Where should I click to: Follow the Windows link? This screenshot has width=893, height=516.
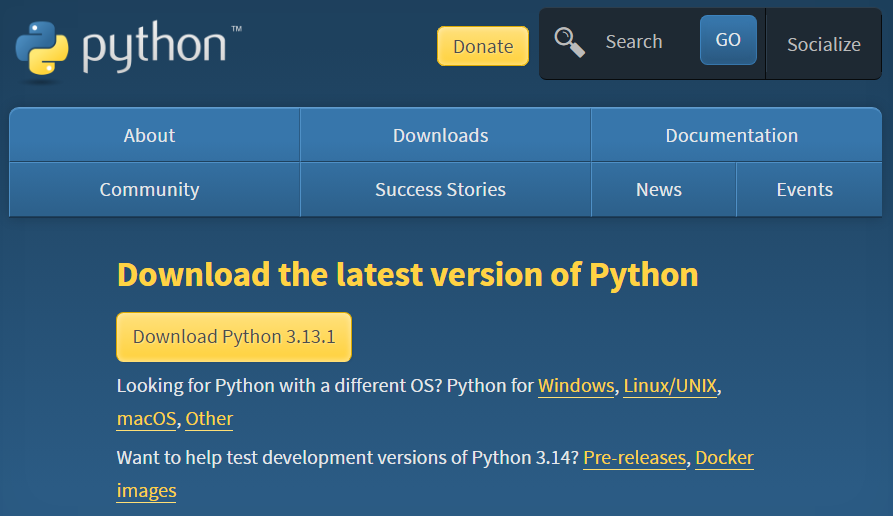point(576,386)
